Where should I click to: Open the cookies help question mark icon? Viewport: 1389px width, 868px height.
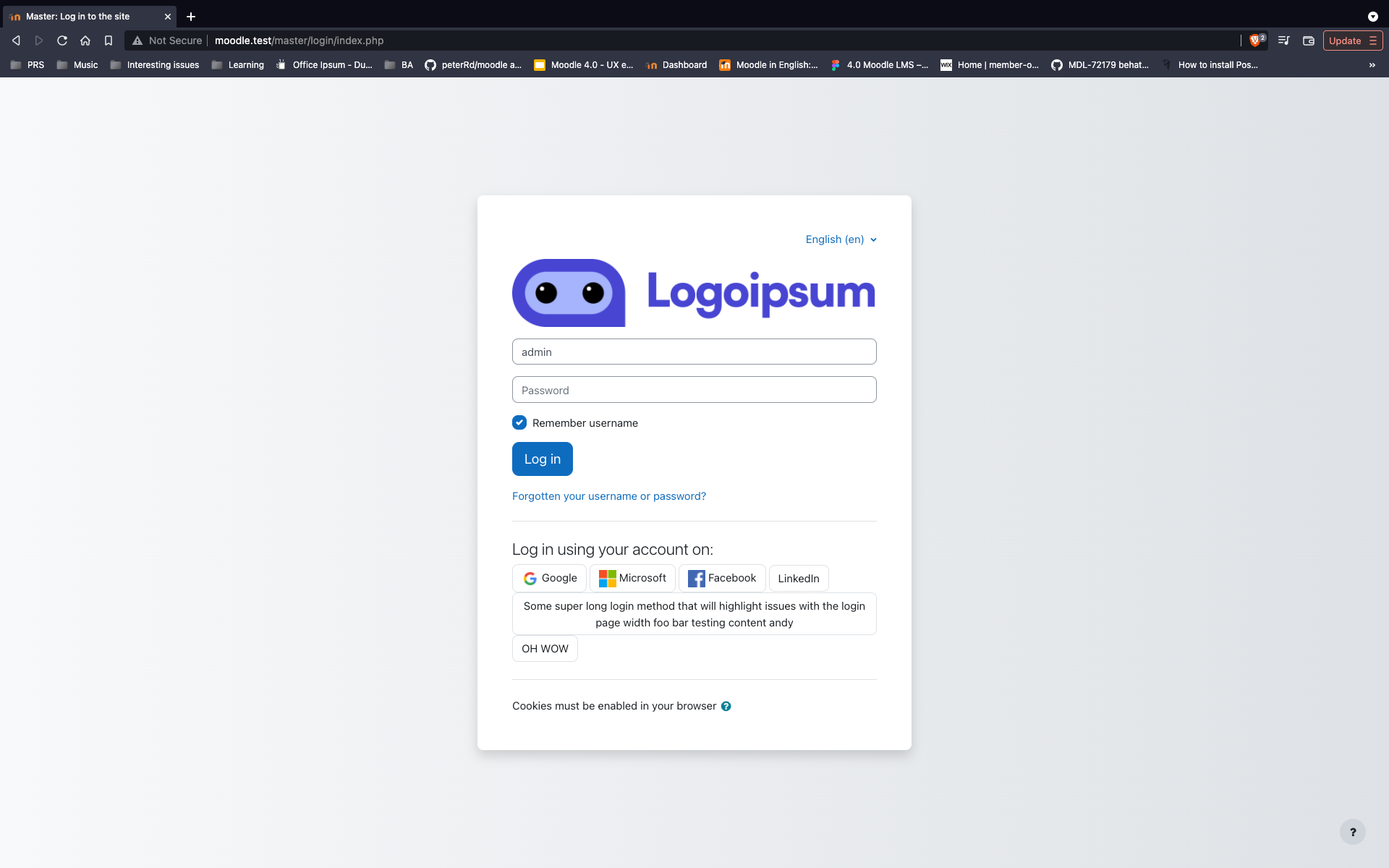pyautogui.click(x=726, y=706)
